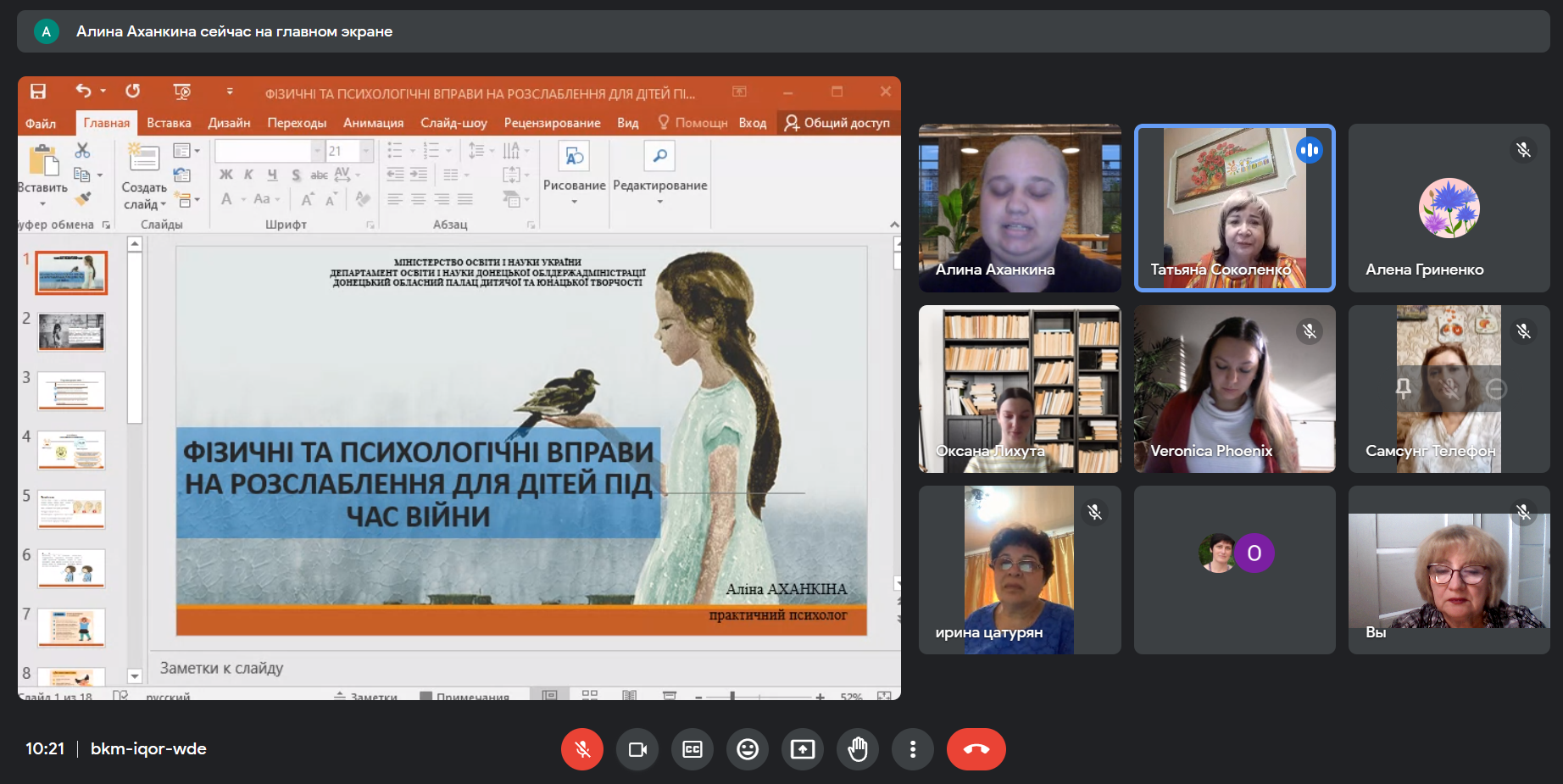This screenshot has height=784, width=1563.
Task: Select slide 3 thumbnail in the panel
Action: click(71, 391)
